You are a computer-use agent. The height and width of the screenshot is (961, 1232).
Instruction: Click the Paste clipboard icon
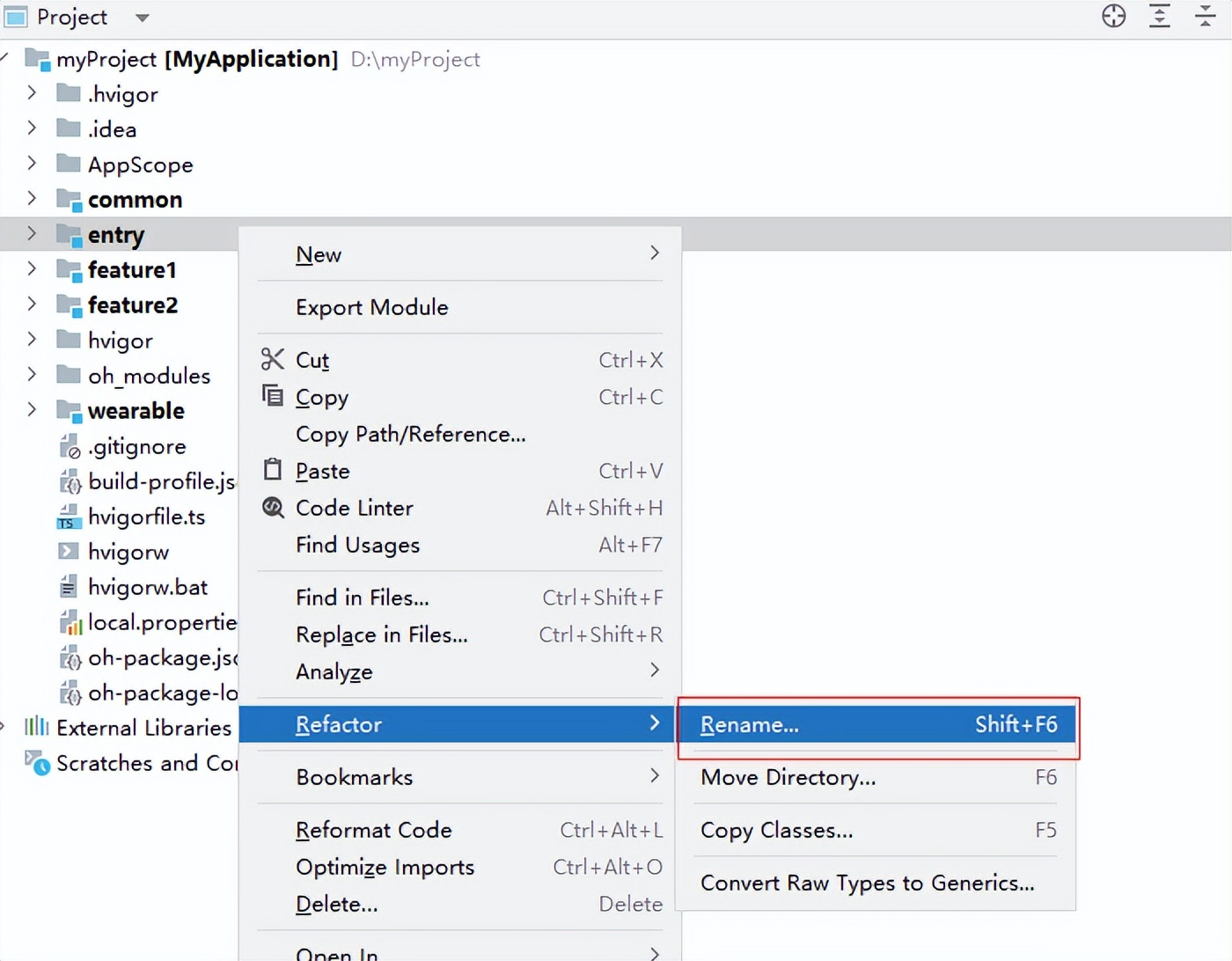273,470
